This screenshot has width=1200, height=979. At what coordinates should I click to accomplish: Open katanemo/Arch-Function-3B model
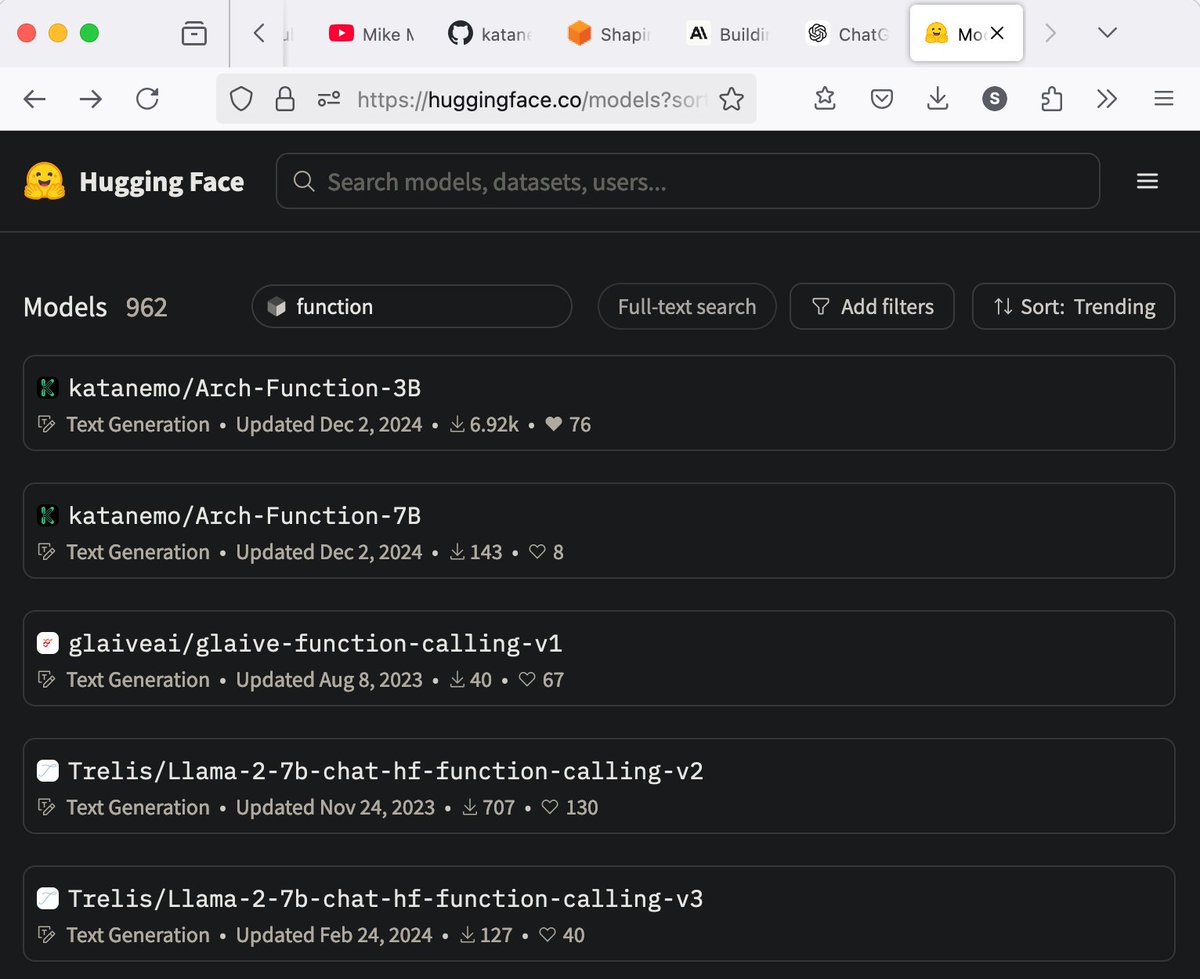(599, 403)
